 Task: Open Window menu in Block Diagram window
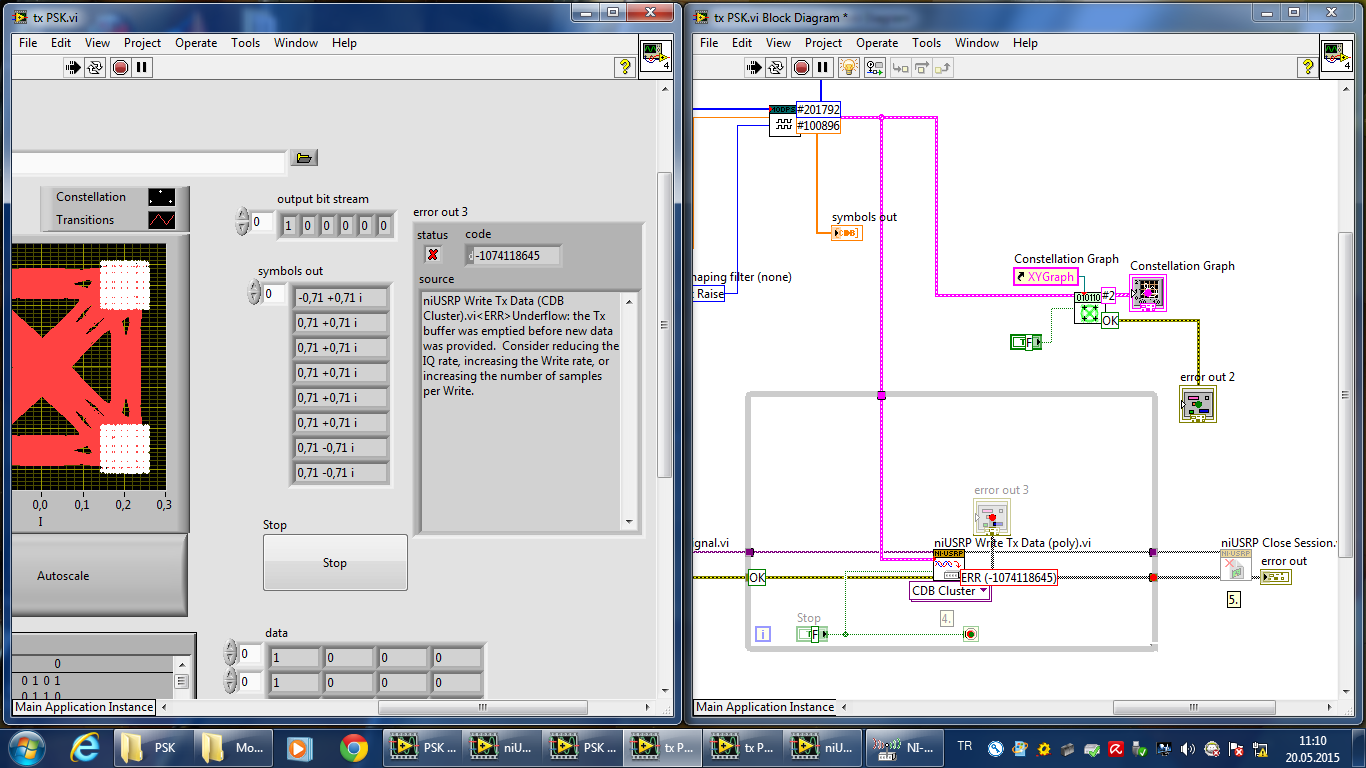click(977, 43)
